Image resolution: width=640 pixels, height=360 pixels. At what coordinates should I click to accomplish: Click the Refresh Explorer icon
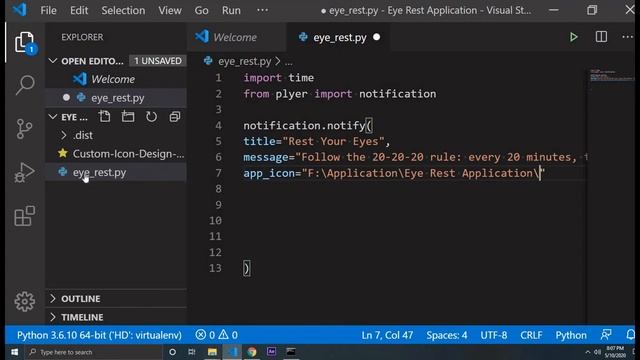point(151,117)
